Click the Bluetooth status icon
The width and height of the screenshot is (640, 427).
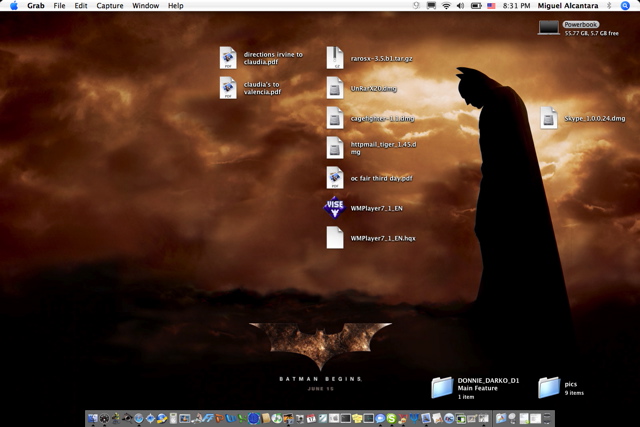pyautogui.click(x=608, y=6)
